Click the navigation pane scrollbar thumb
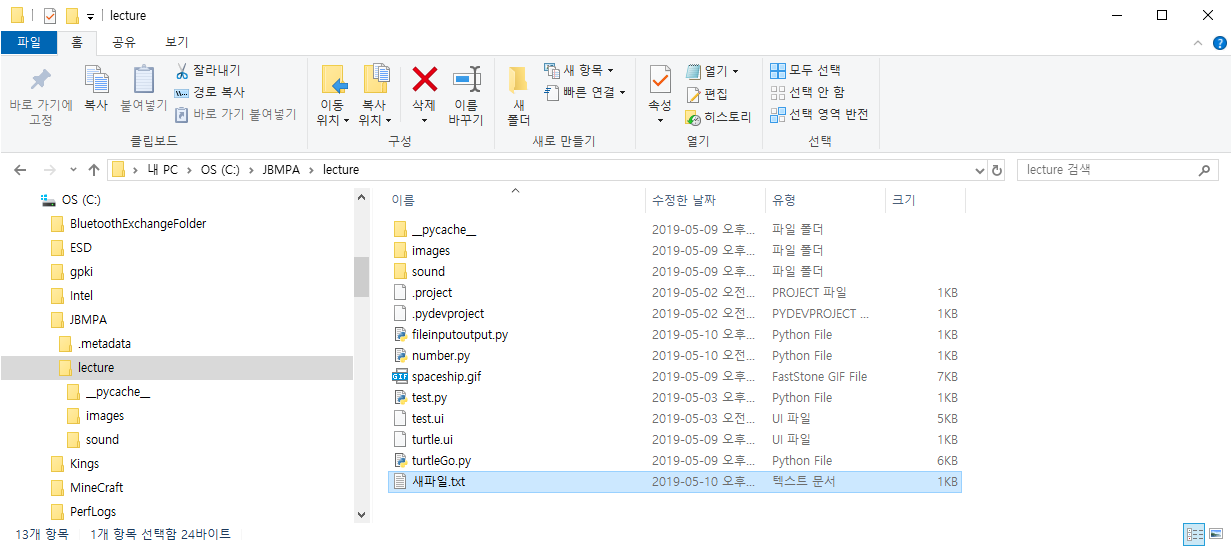 click(x=361, y=276)
